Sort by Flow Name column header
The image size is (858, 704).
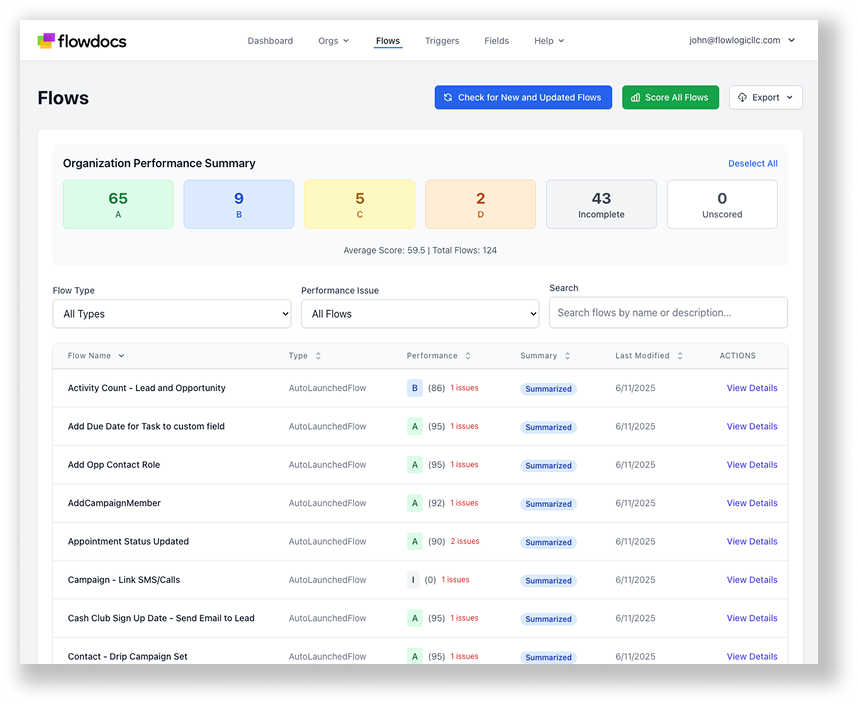96,356
